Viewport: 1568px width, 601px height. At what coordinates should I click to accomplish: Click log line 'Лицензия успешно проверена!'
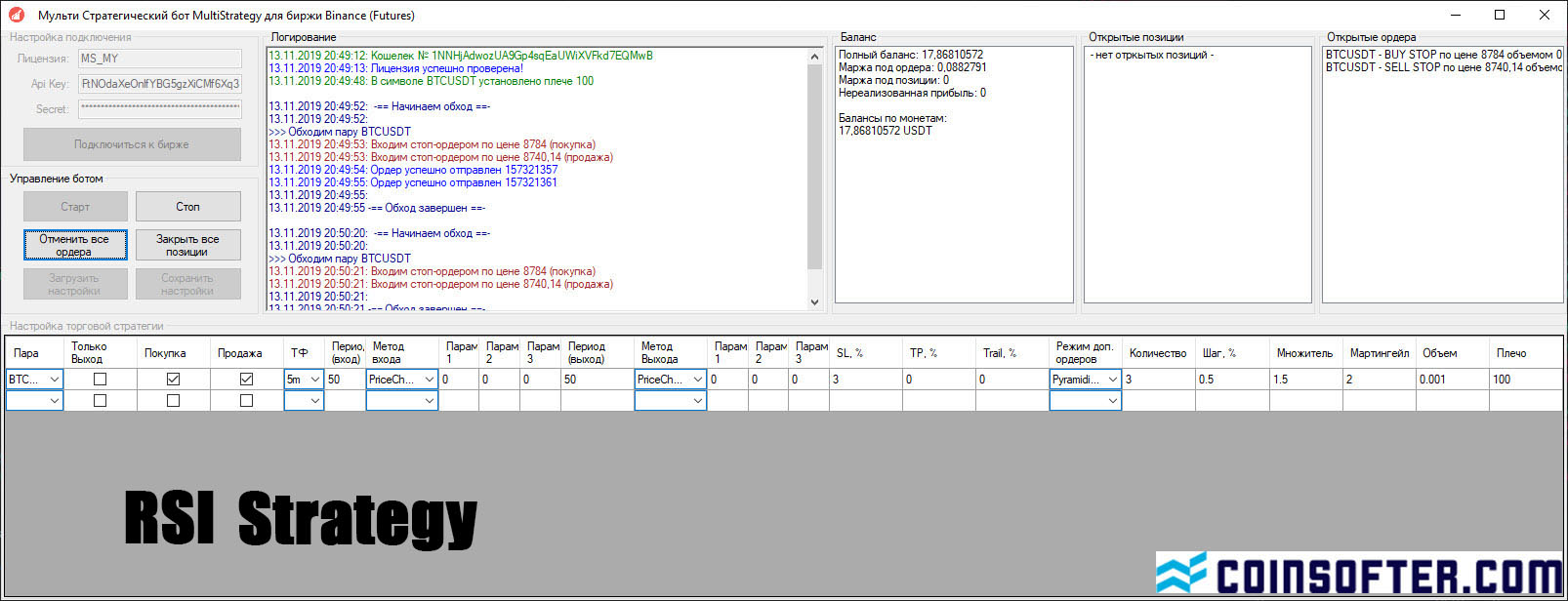click(395, 68)
